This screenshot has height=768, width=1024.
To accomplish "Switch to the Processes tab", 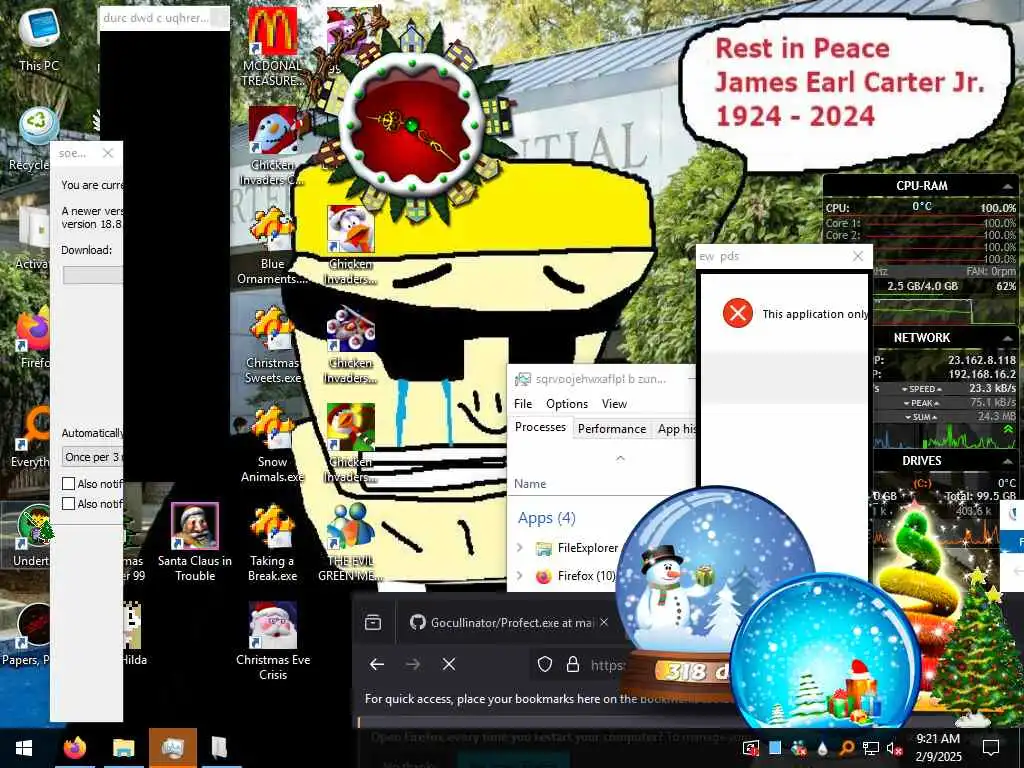I will click(540, 427).
